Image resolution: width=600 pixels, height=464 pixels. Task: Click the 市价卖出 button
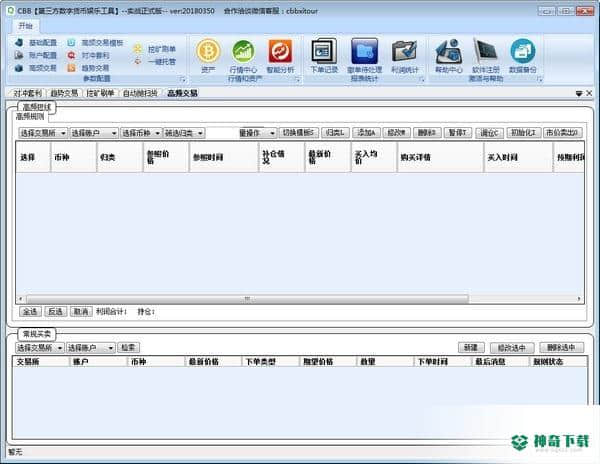(x=562, y=133)
